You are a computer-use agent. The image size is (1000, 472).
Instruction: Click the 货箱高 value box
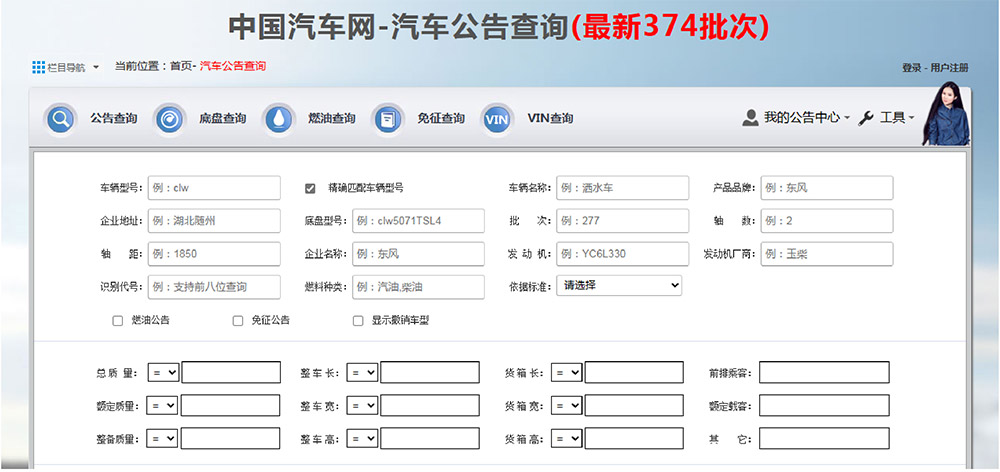[x=634, y=438]
